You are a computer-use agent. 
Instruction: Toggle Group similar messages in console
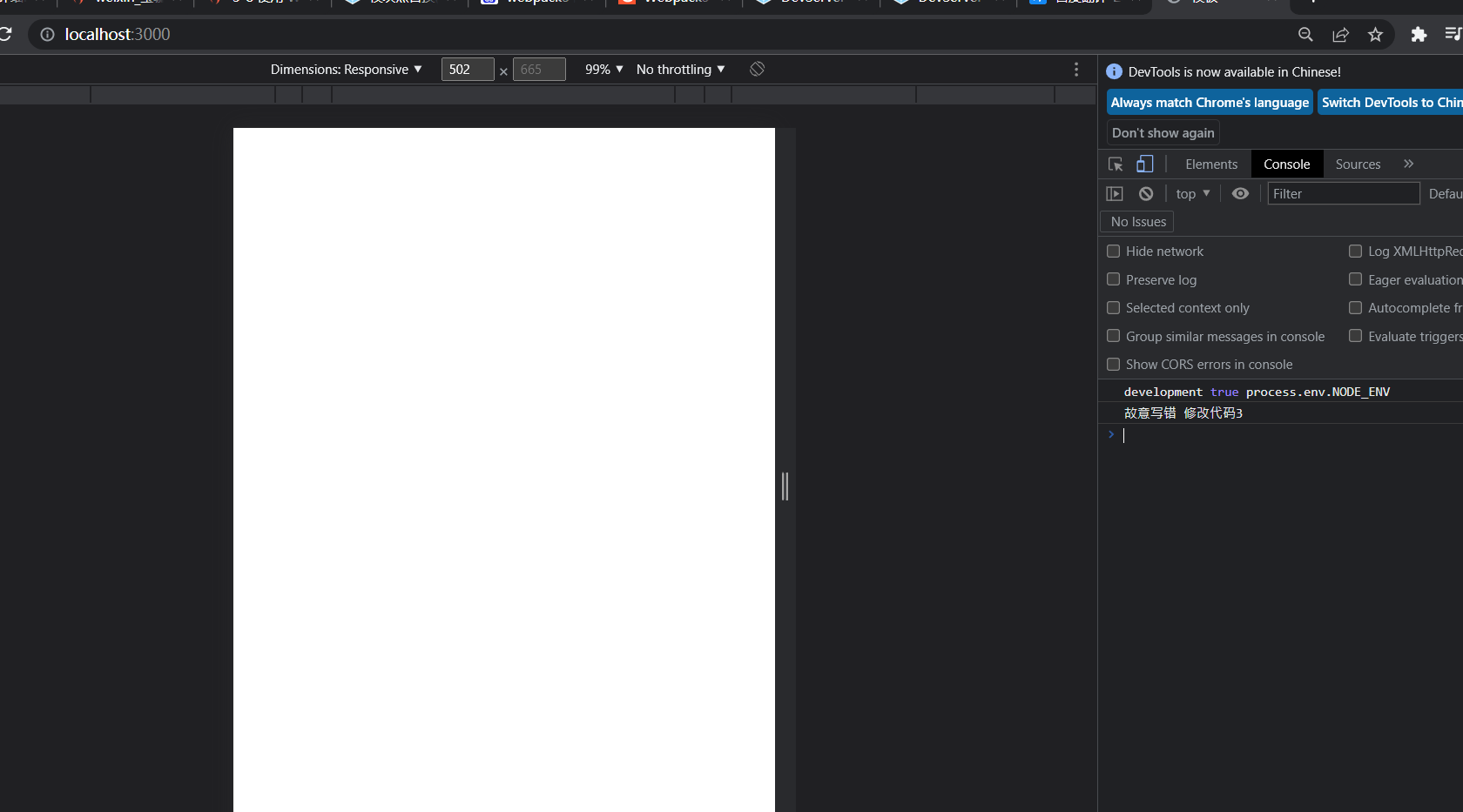[1113, 336]
